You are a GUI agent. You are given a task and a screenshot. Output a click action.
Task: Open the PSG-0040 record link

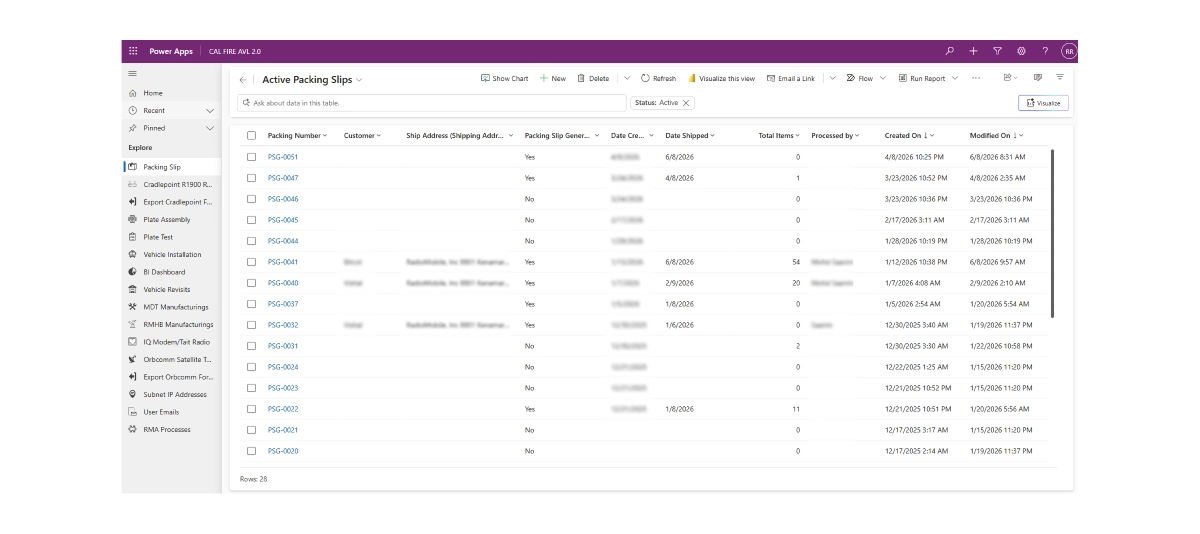[283, 283]
